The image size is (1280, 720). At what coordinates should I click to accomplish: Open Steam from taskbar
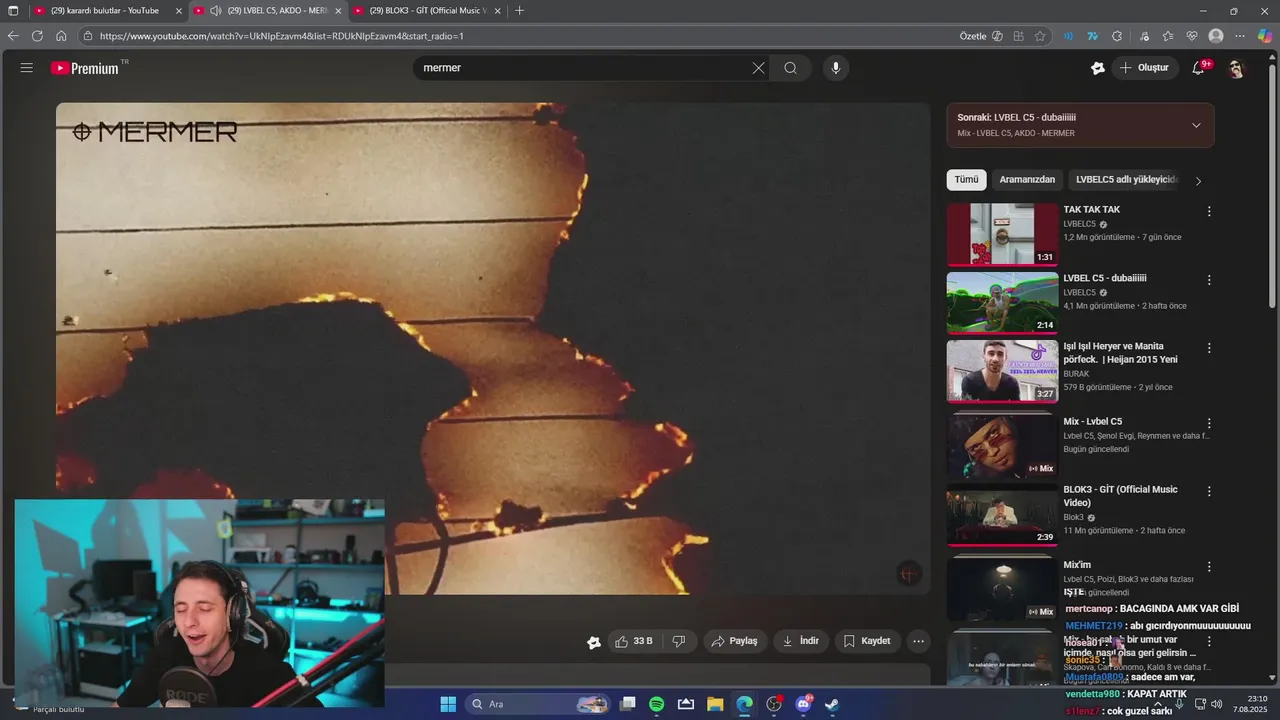832,704
